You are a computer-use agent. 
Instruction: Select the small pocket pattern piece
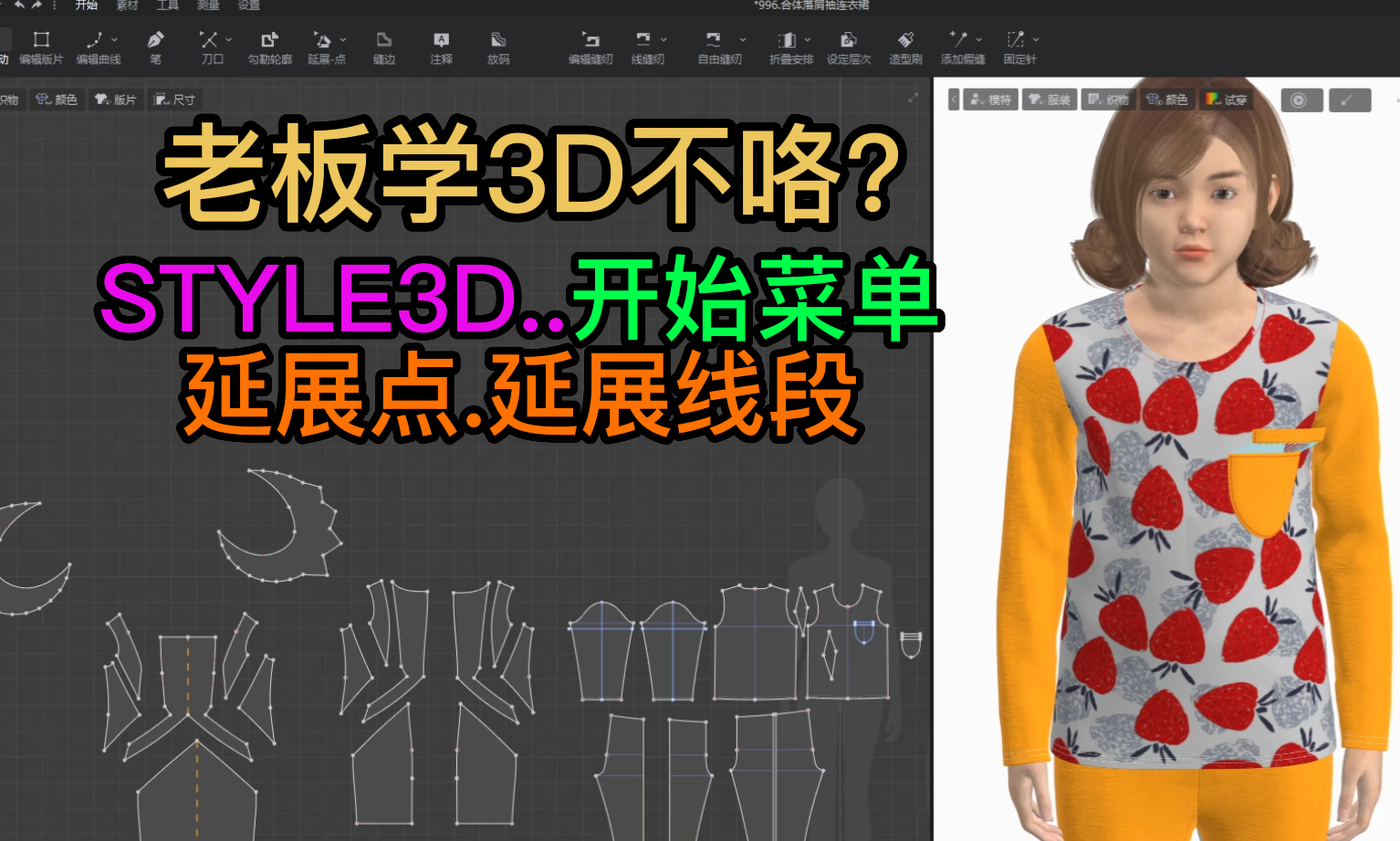911,644
